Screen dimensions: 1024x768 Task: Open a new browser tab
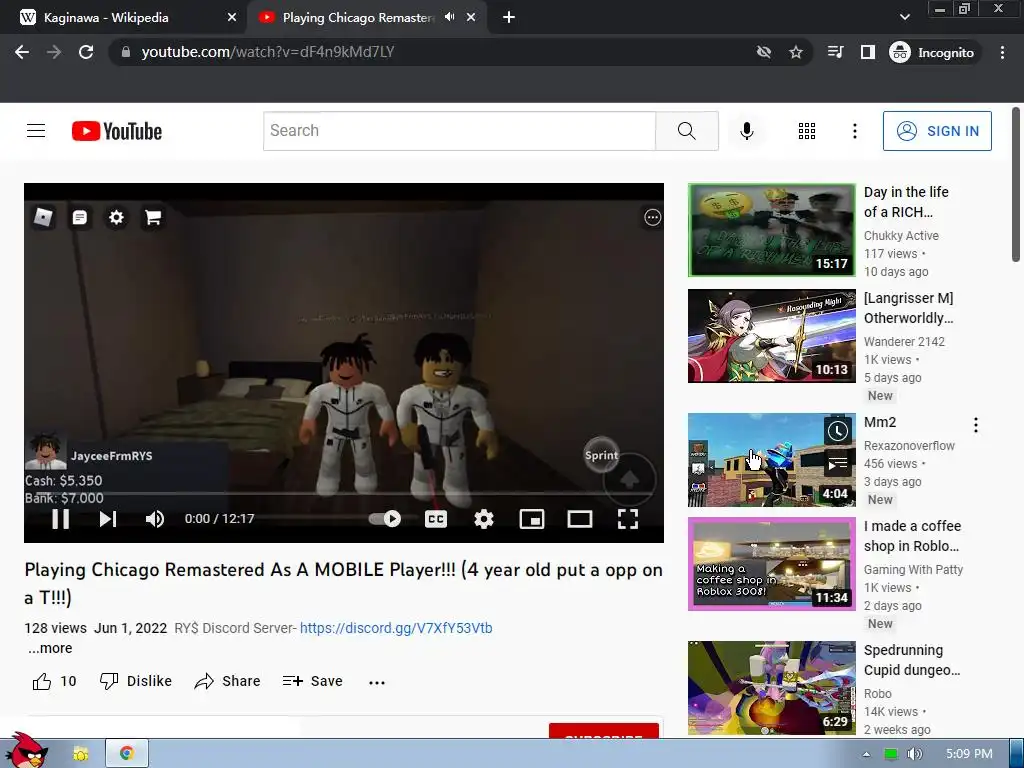pos(509,18)
